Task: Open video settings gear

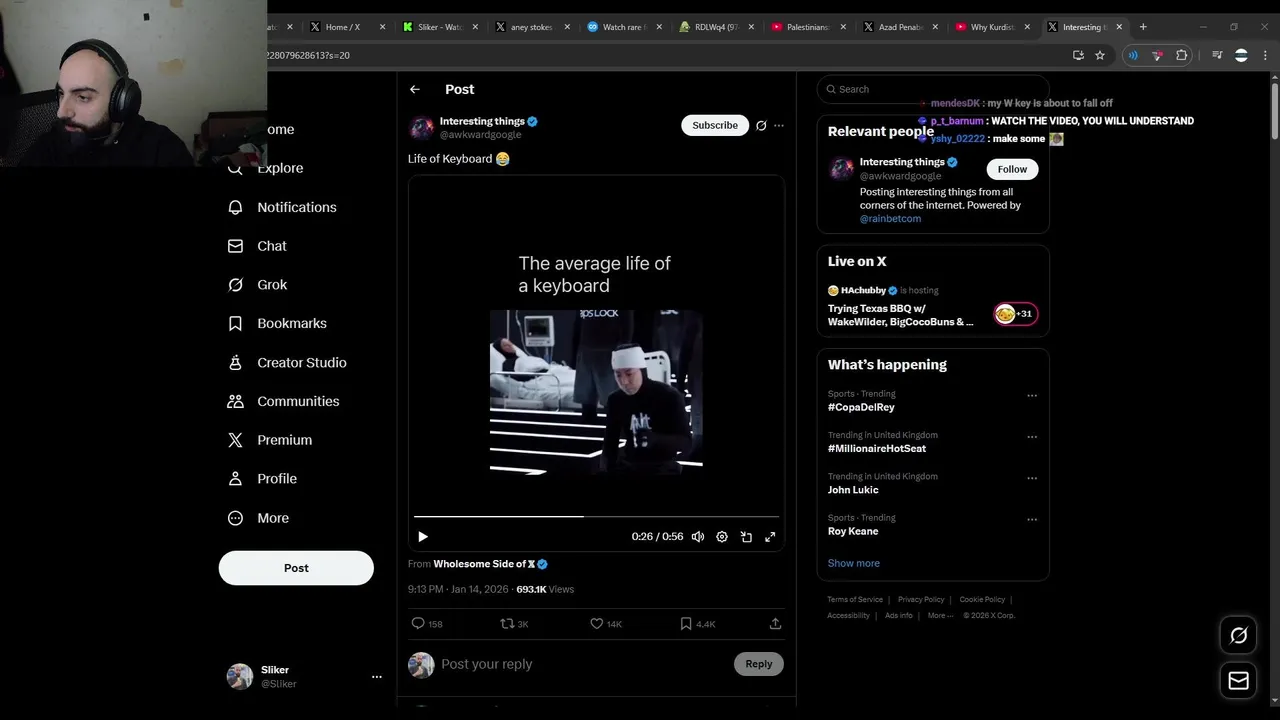Action: point(722,537)
